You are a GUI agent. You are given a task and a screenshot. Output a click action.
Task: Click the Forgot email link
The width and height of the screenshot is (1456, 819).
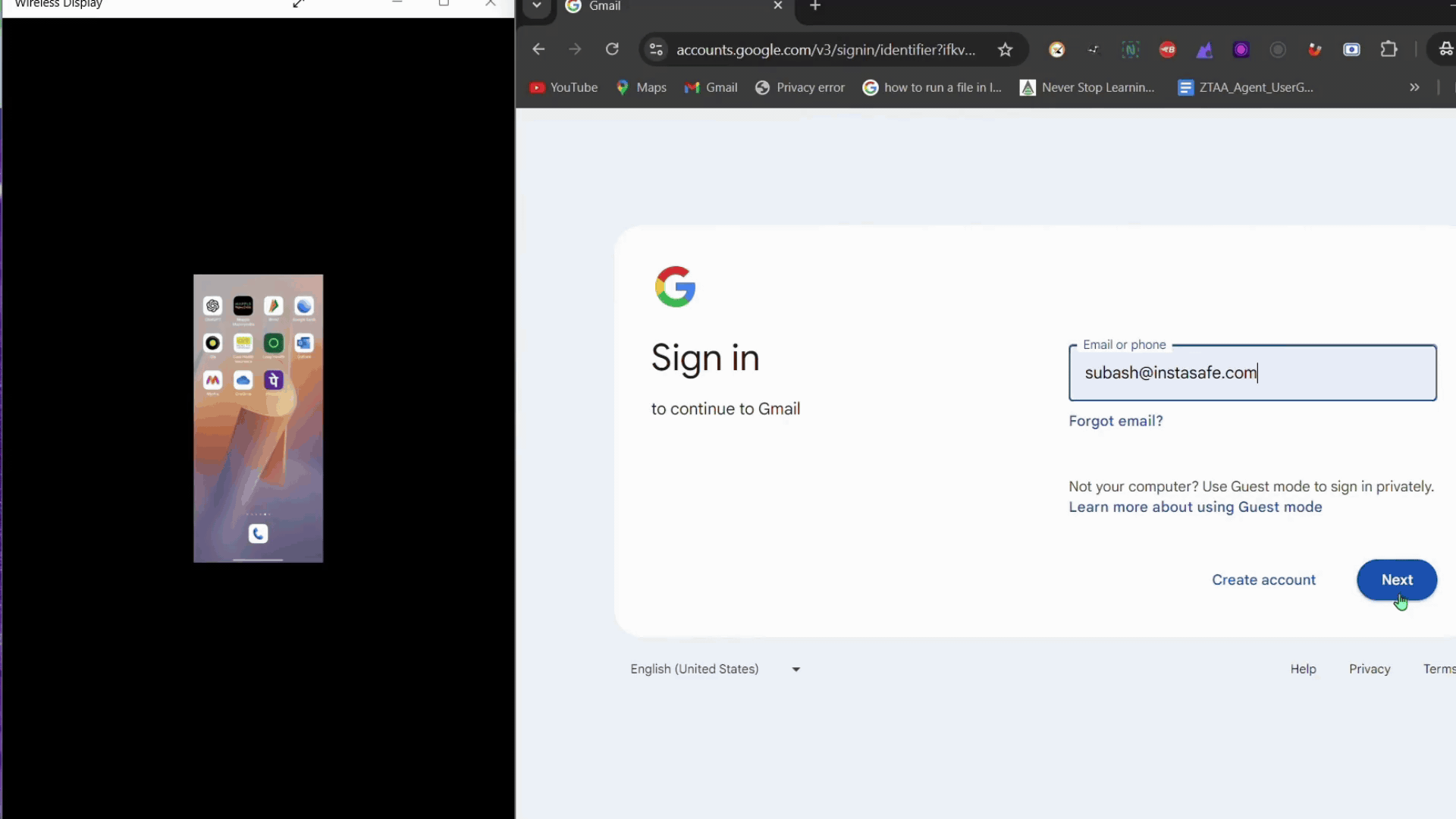[1115, 420]
